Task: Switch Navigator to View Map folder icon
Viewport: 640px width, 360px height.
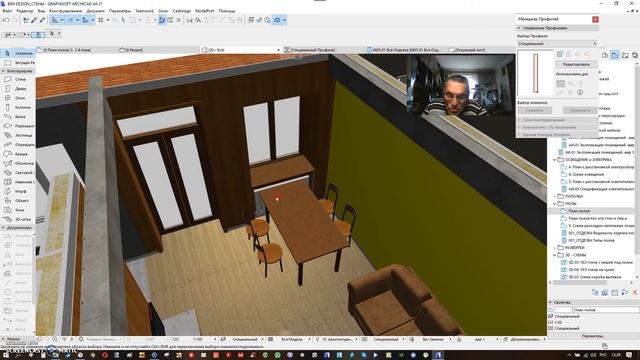Action: 615,55
